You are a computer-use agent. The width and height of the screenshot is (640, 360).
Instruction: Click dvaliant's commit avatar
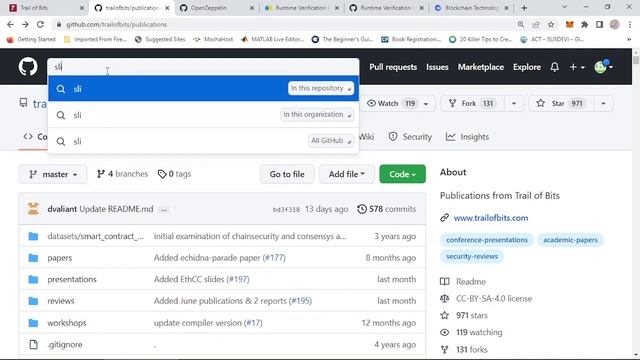click(33, 209)
